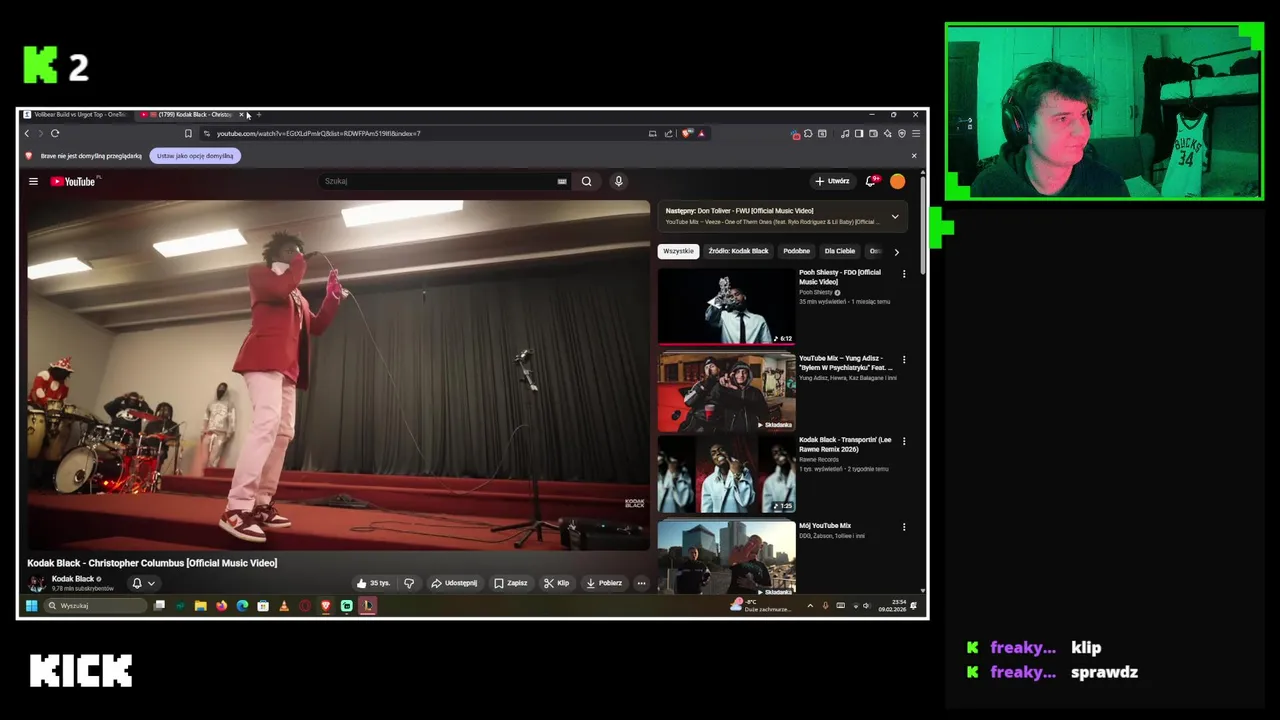Open the Brave VPN icon in toolbar
This screenshot has width=1280, height=720.
[x=901, y=133]
